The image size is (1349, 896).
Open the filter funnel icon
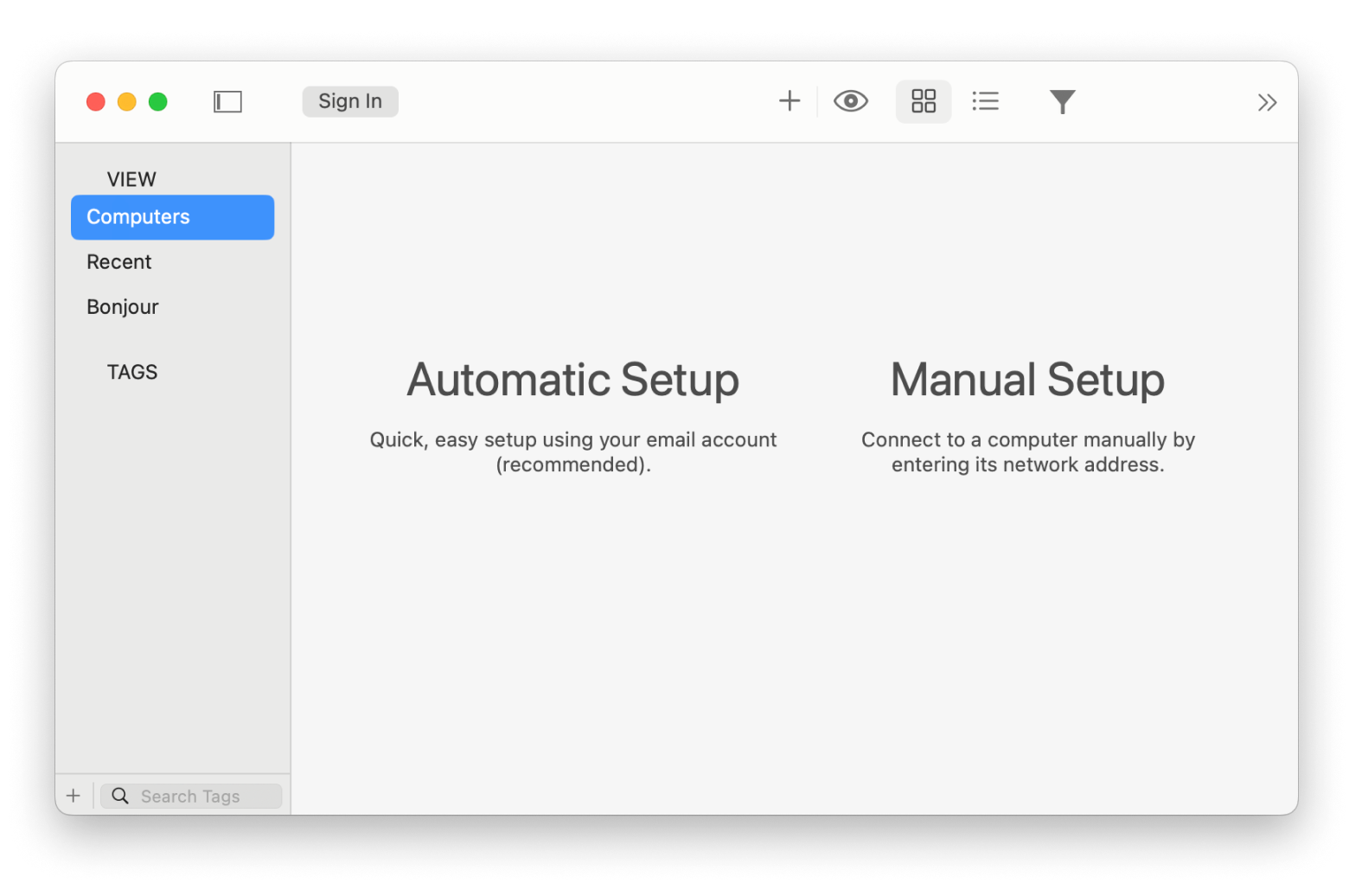click(1062, 102)
